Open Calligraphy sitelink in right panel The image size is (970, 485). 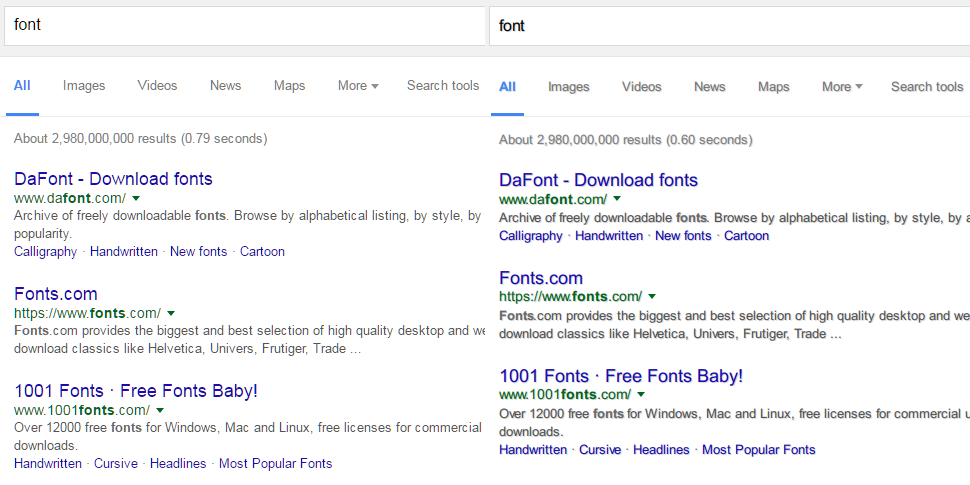point(531,236)
